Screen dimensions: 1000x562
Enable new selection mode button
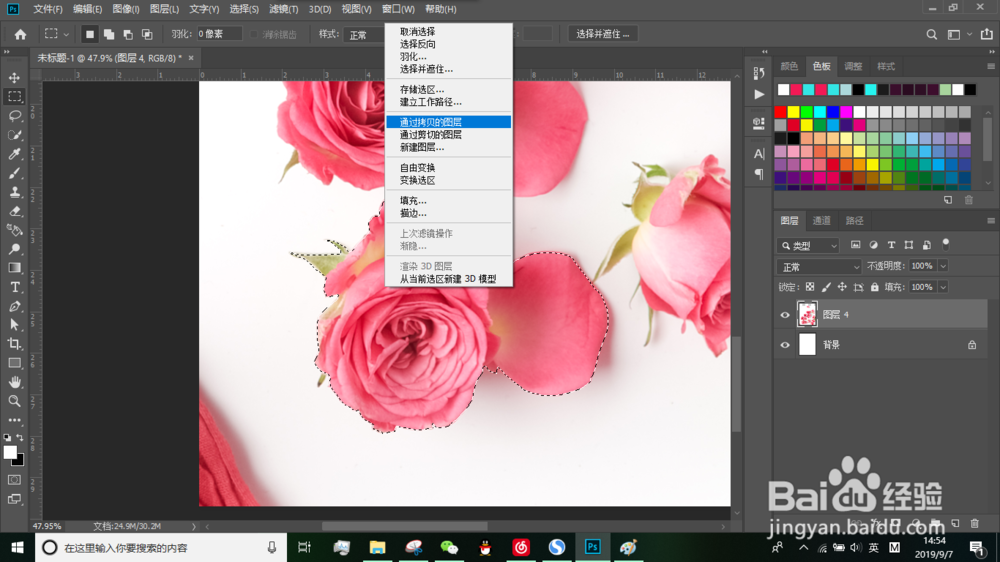click(x=90, y=34)
